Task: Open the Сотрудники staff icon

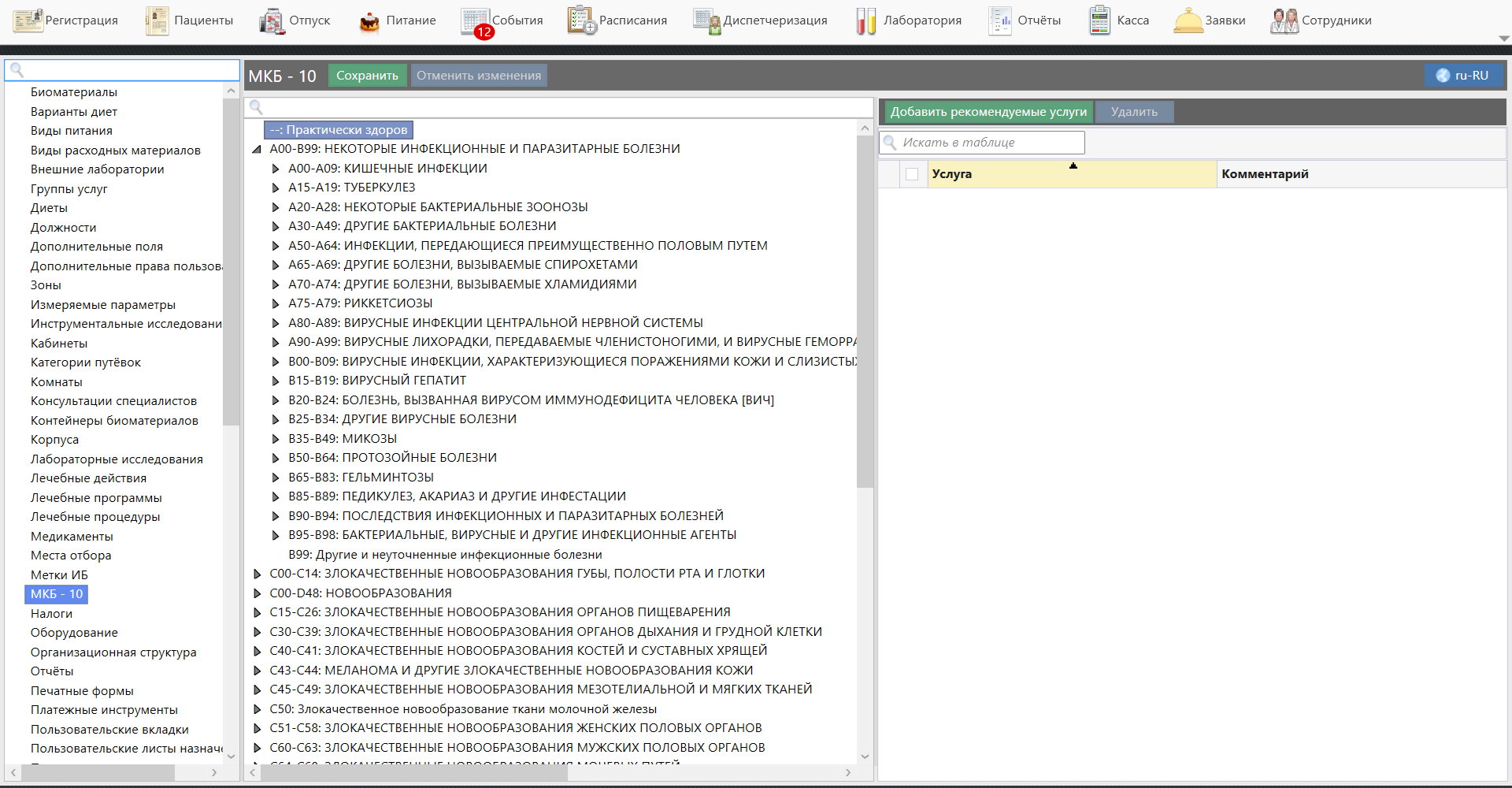Action: pyautogui.click(x=1284, y=20)
